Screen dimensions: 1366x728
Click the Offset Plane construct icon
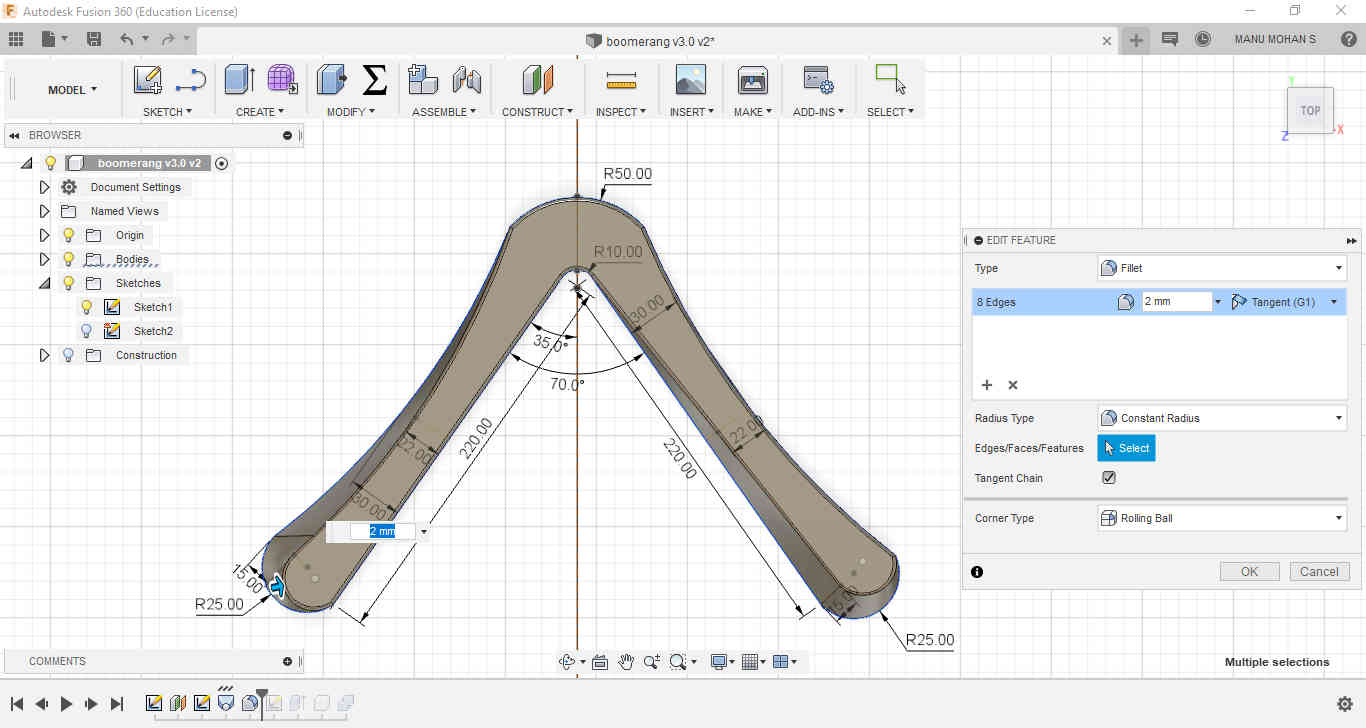(x=537, y=80)
